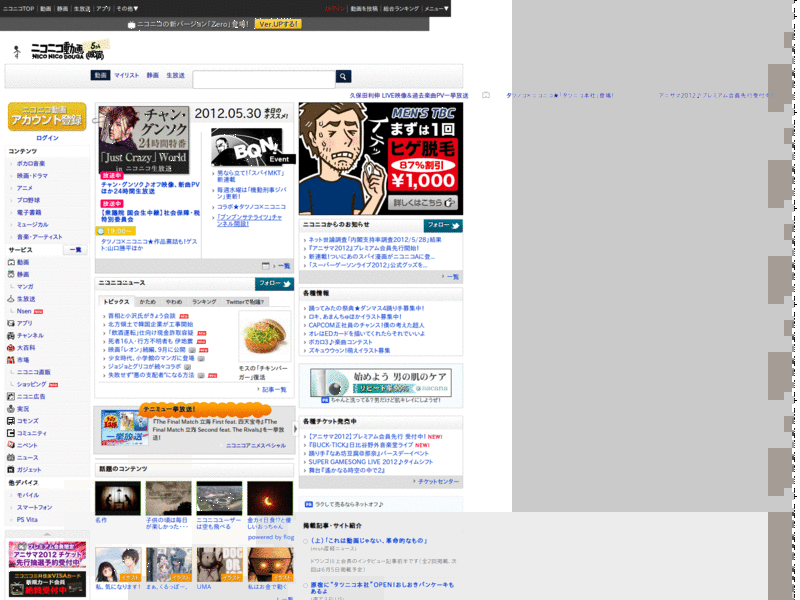Click Twitter follow button in お知らせ header
Image resolution: width=800 pixels, height=600 pixels.
click(x=443, y=226)
